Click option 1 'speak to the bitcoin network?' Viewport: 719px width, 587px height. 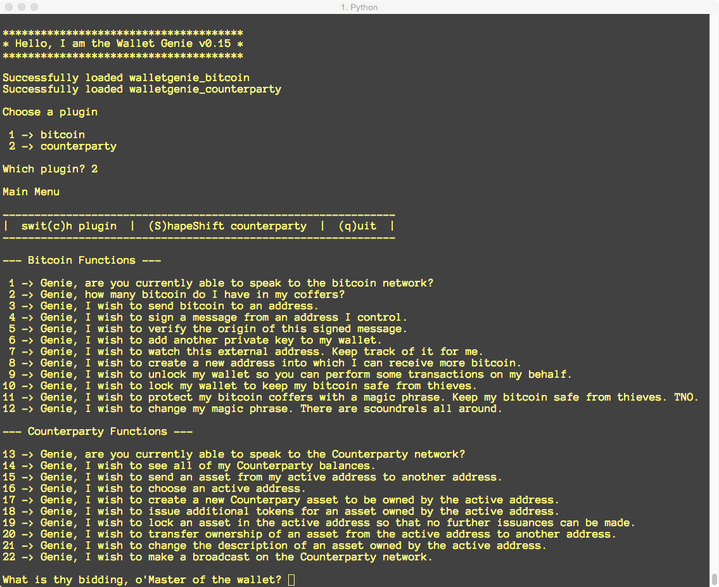[x=221, y=283]
